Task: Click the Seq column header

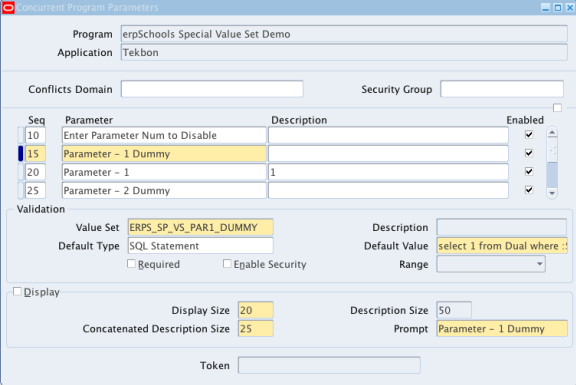Action: 36,120
